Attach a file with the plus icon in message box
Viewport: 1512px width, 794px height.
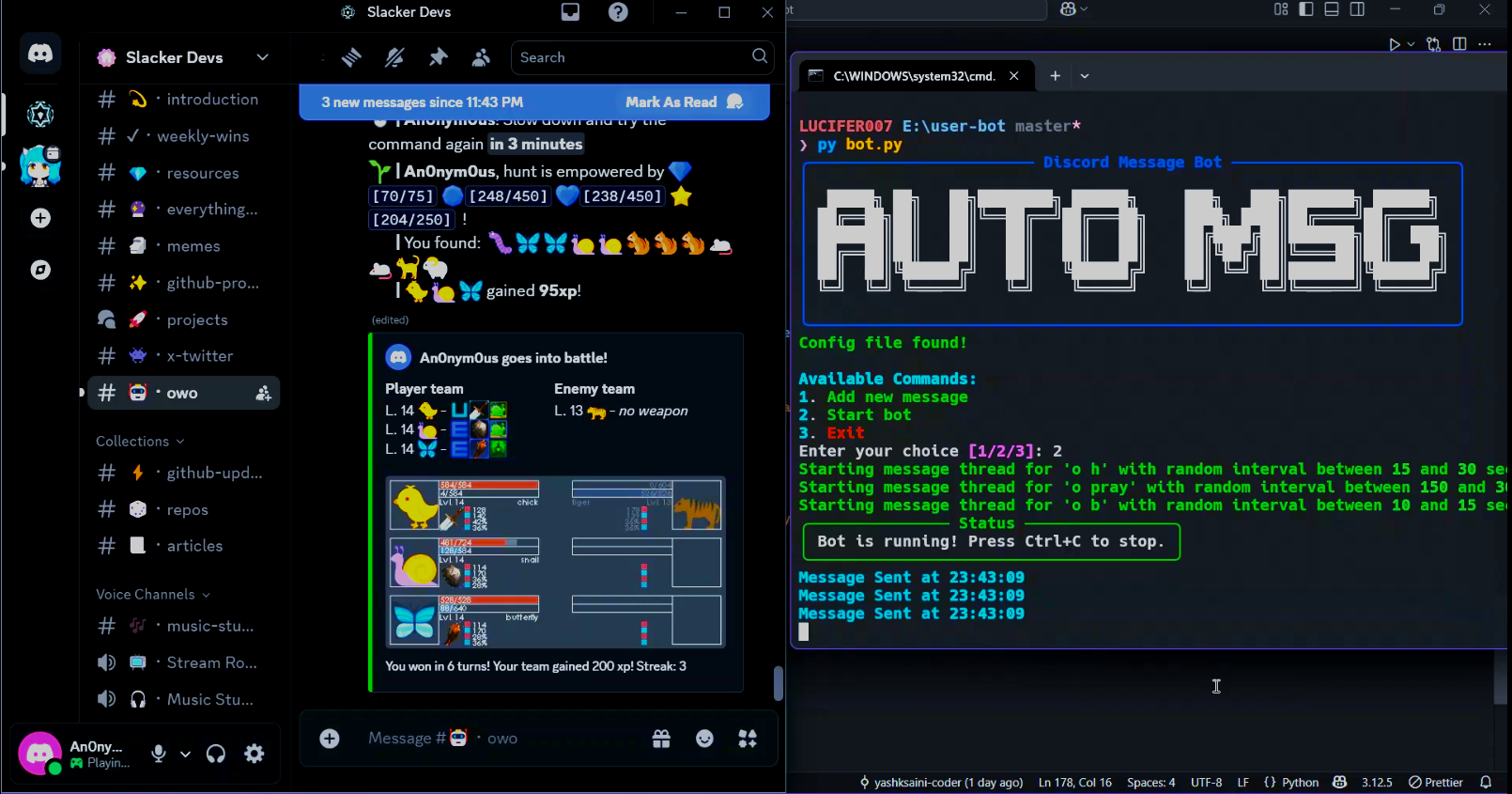click(x=330, y=739)
